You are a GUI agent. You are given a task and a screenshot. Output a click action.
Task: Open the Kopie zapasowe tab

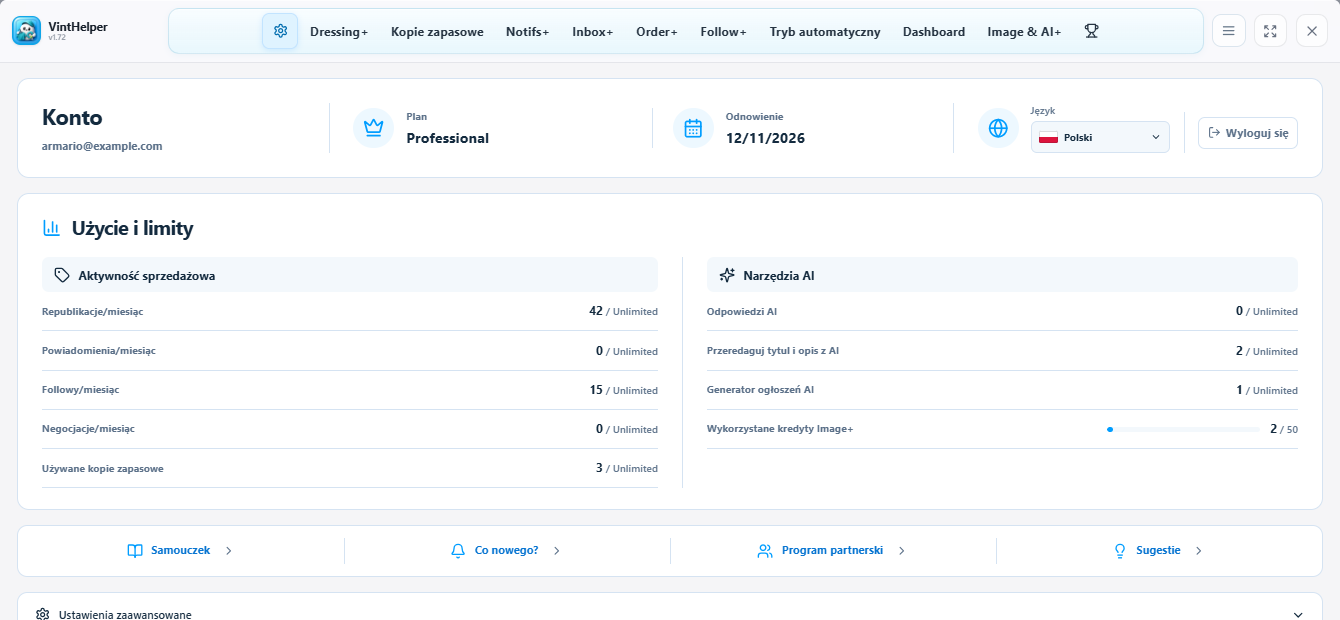tap(437, 31)
